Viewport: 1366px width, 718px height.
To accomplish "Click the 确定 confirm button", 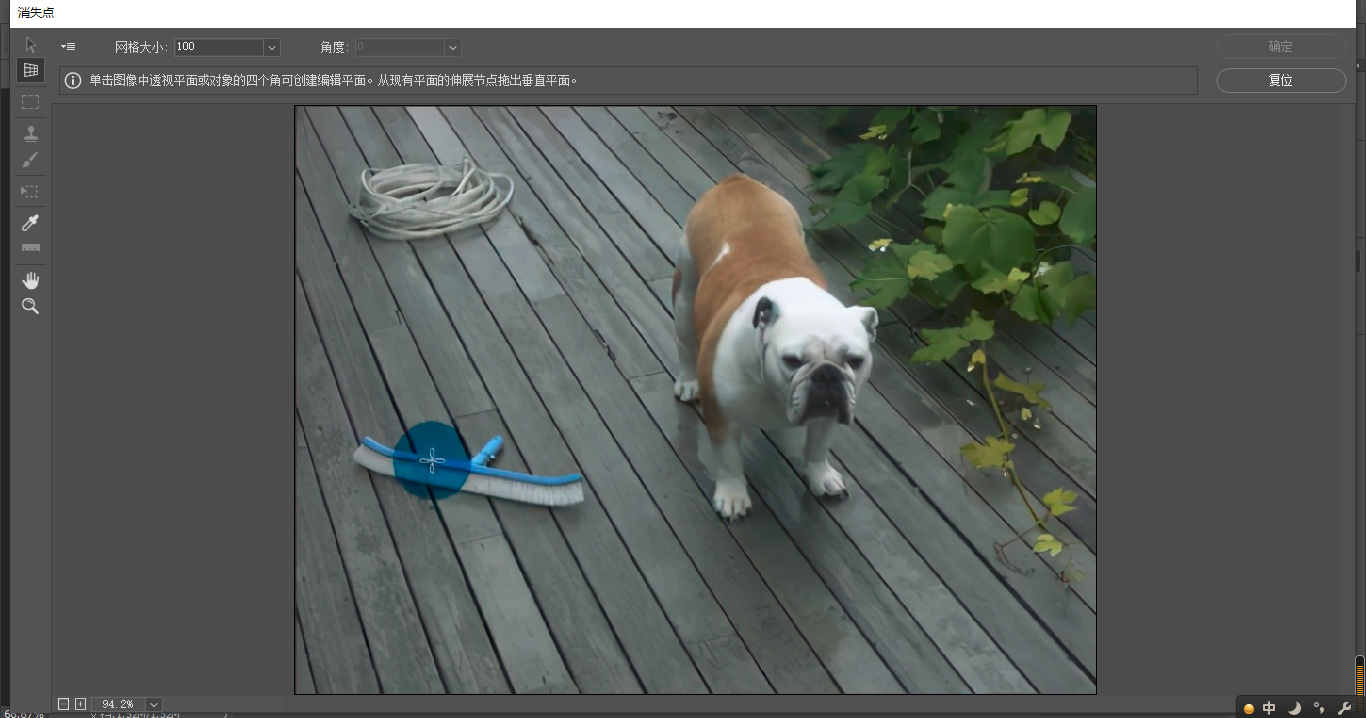I will [x=1281, y=46].
